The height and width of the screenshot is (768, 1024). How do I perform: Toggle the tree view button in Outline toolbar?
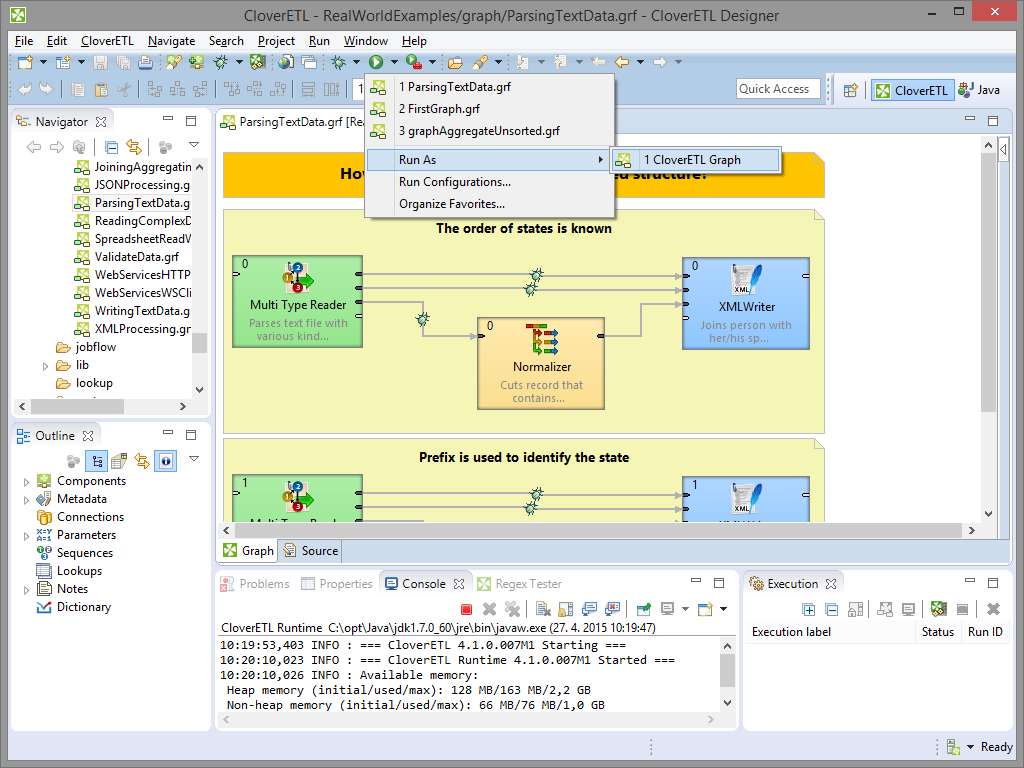coord(97,461)
